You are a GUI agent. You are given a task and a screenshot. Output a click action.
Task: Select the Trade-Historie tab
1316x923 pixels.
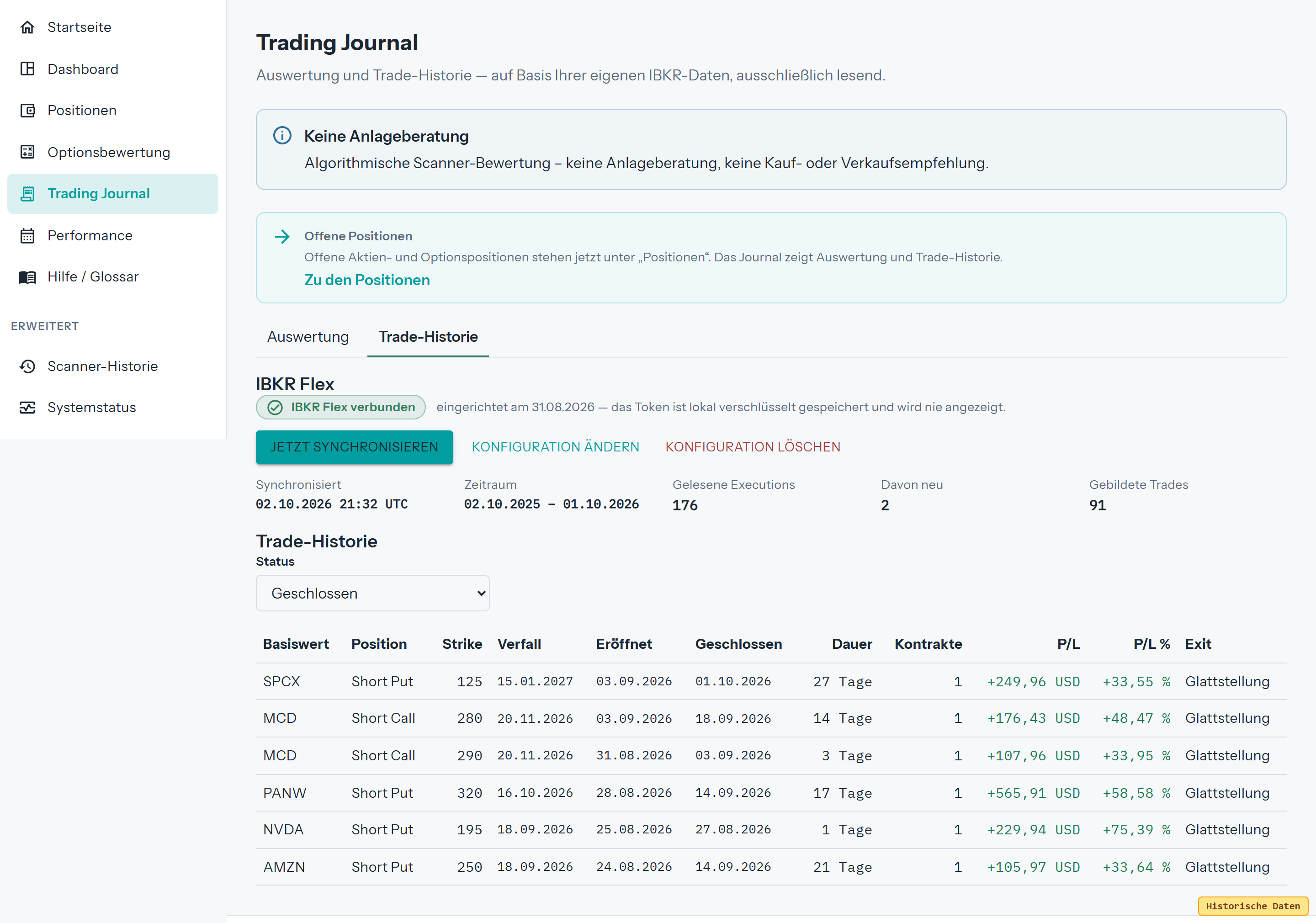[428, 336]
